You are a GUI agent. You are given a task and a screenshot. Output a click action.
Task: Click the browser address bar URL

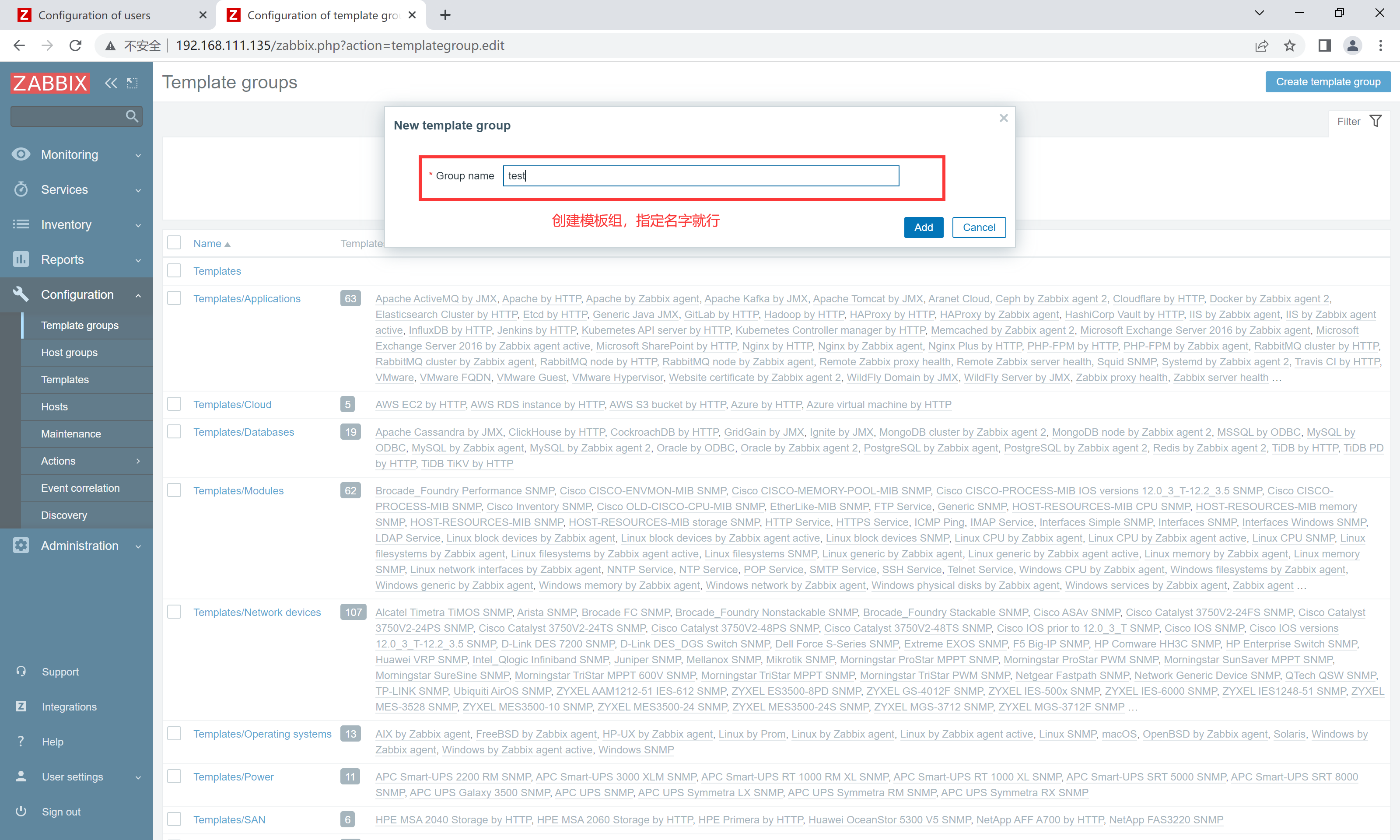click(339, 45)
